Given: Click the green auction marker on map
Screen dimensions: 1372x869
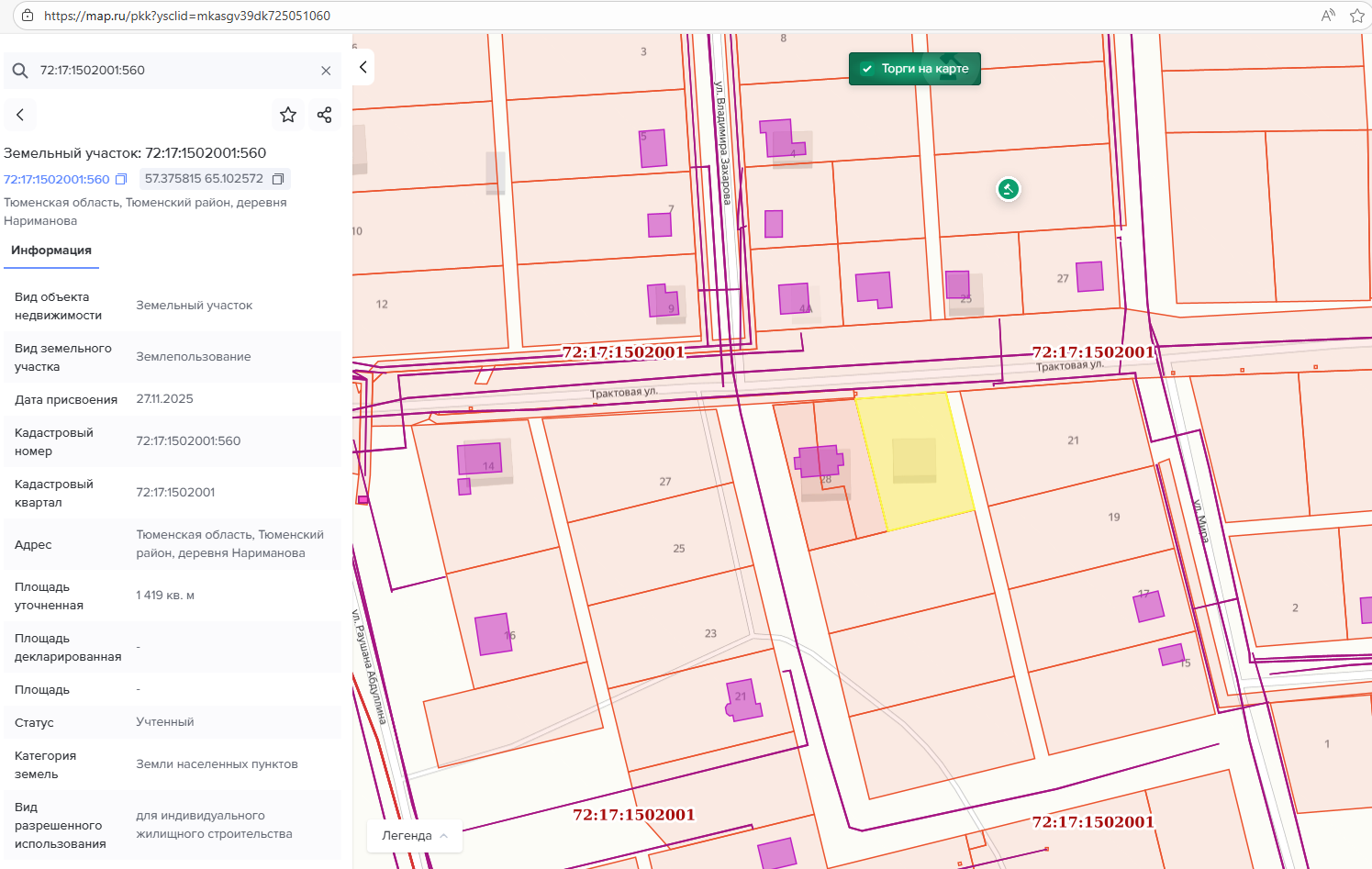Looking at the screenshot, I should (x=1009, y=189).
